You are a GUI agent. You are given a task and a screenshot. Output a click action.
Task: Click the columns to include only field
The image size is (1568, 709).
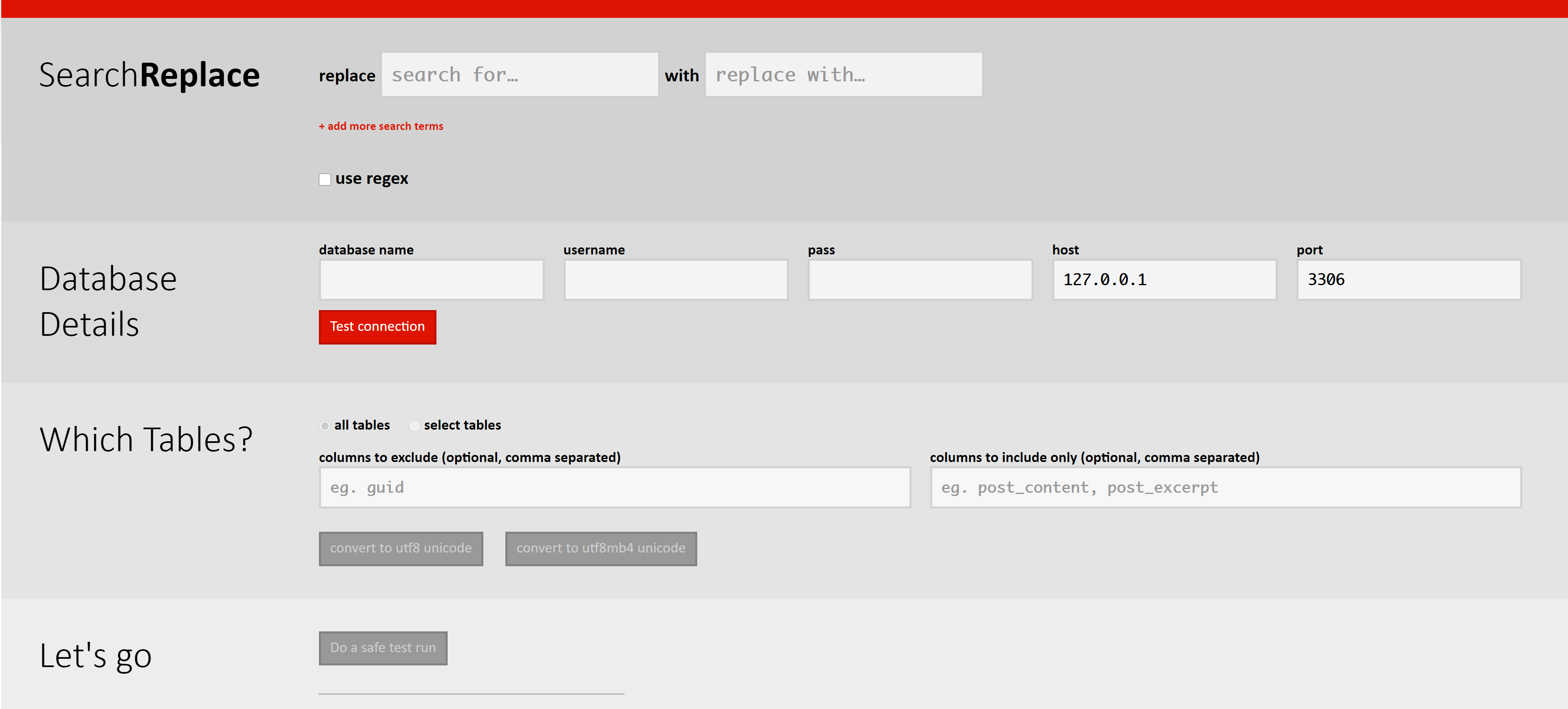[1226, 487]
